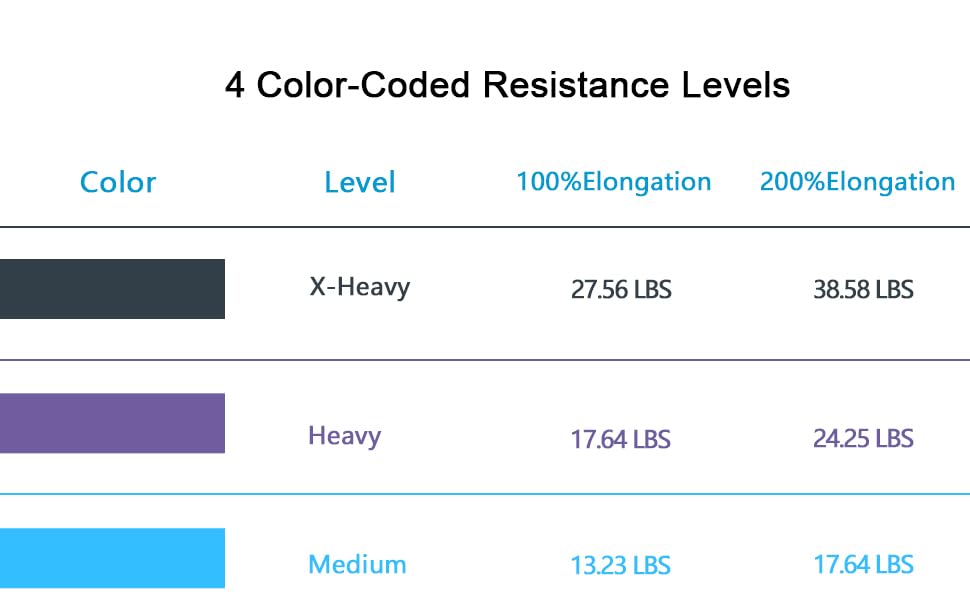This screenshot has width=970, height=600.
Task: Select the Heavy row 17.64 LBS value
Action: (x=621, y=439)
